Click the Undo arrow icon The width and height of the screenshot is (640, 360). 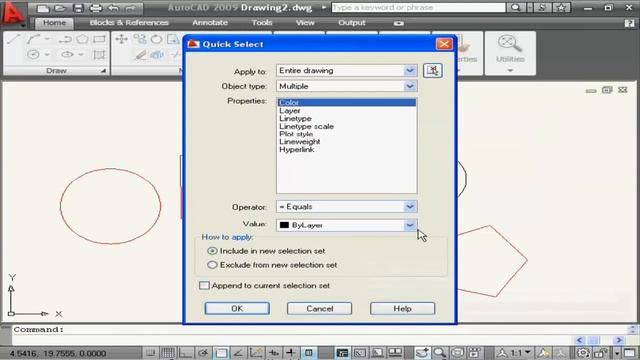(113, 8)
